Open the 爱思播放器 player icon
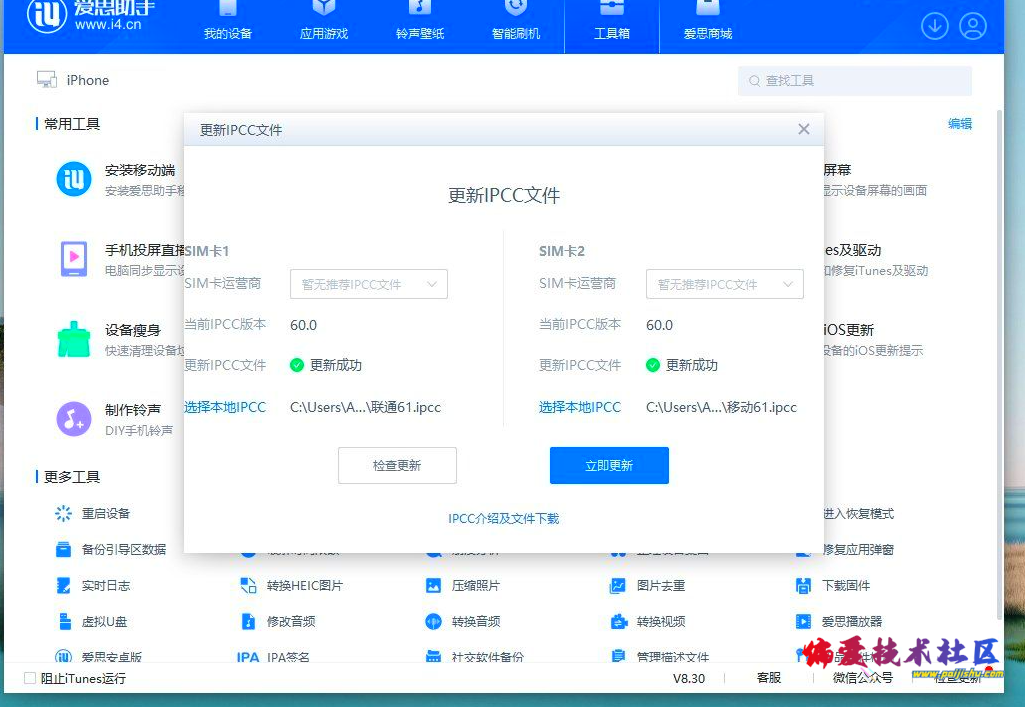This screenshot has height=707, width=1025. 803,621
